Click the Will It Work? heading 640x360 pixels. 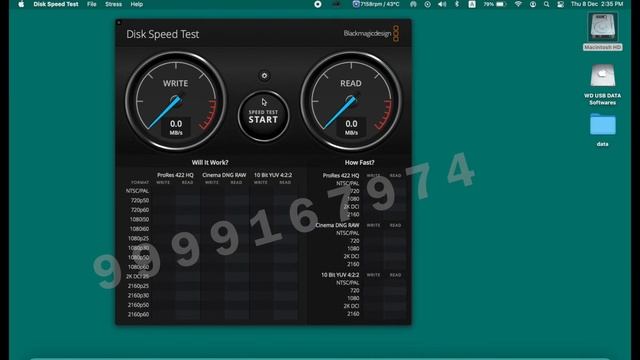click(x=210, y=162)
